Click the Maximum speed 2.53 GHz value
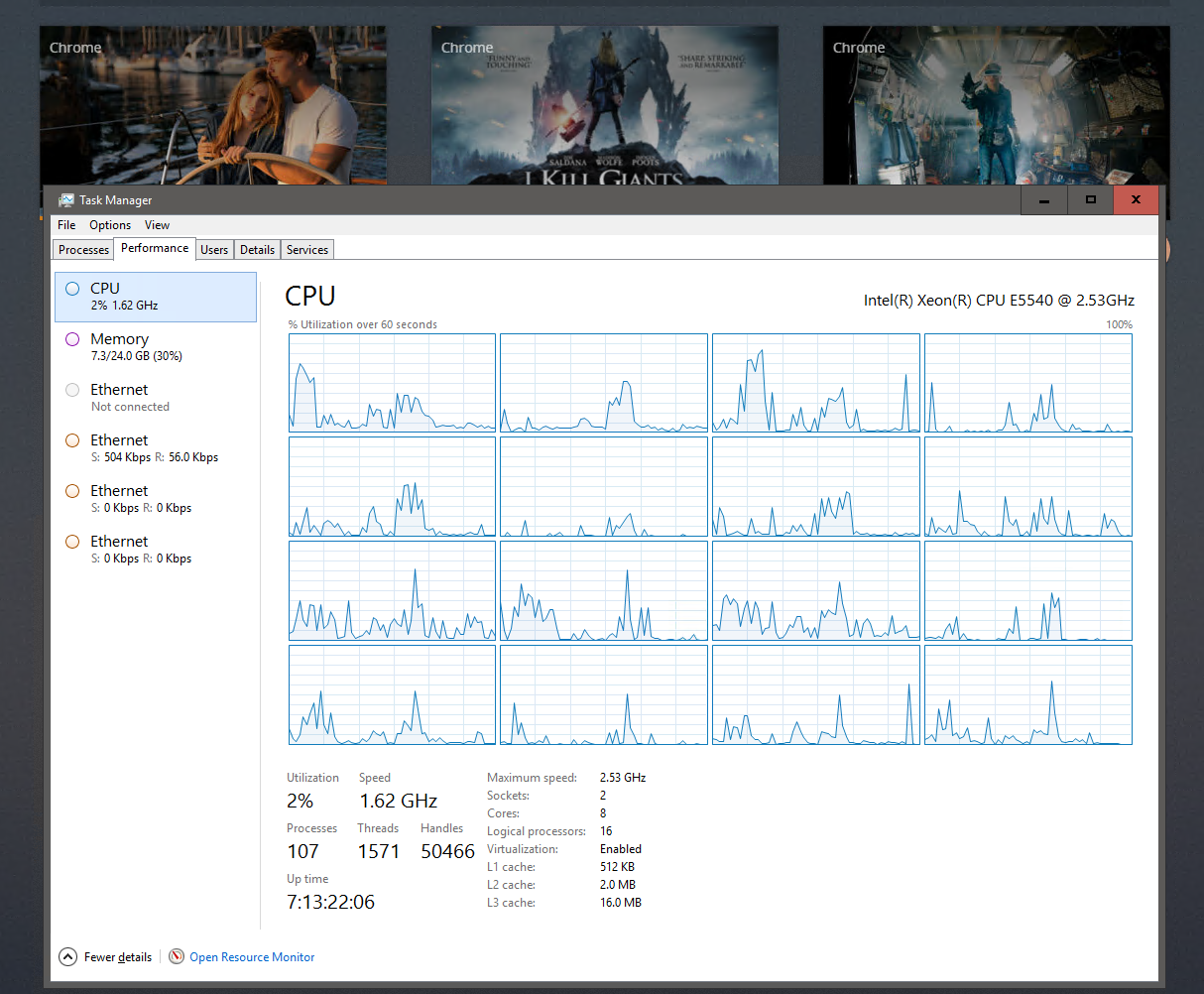Viewport: 1204px width, 994px height. (x=623, y=778)
